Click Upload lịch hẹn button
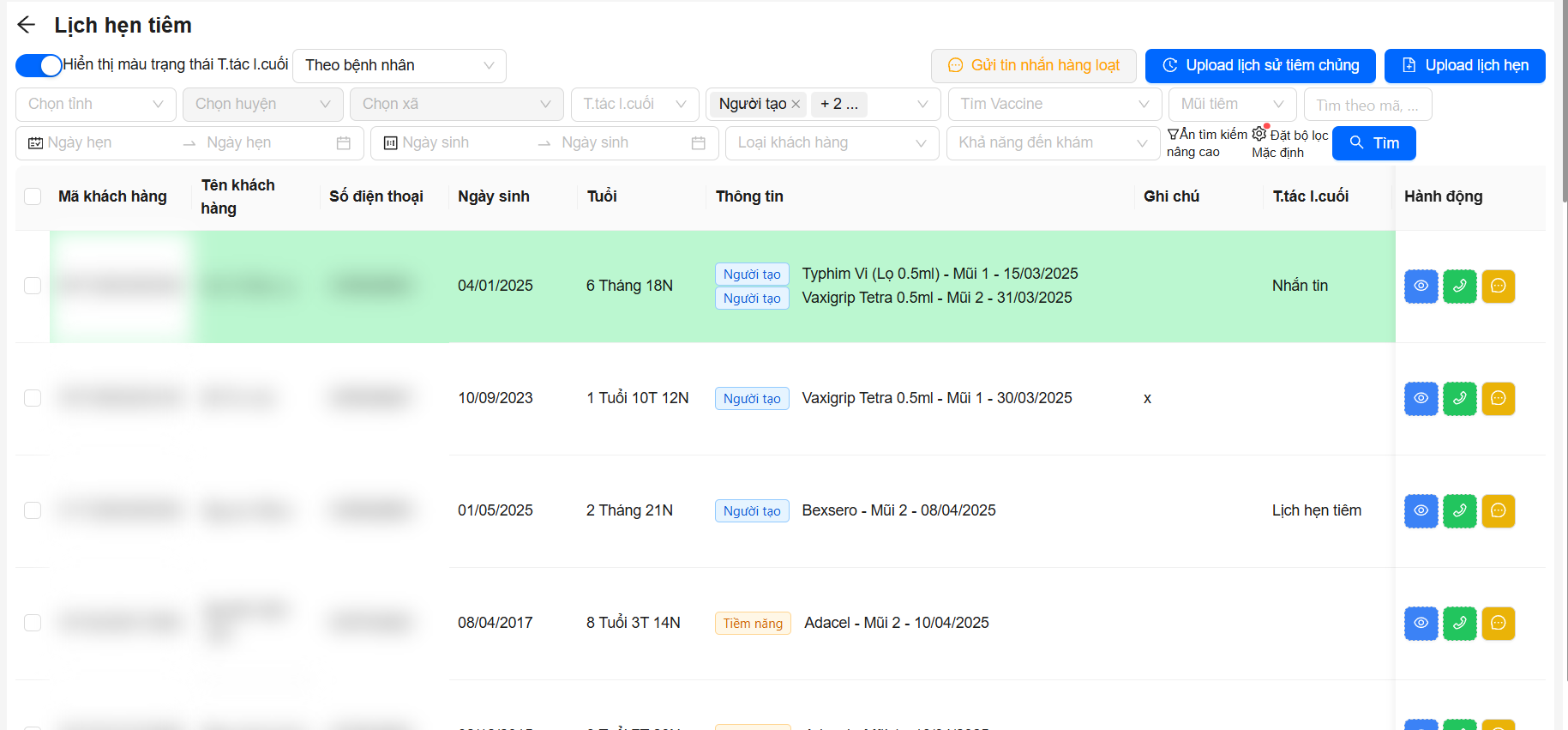Screen dimensions: 1568x730 point(1464,65)
